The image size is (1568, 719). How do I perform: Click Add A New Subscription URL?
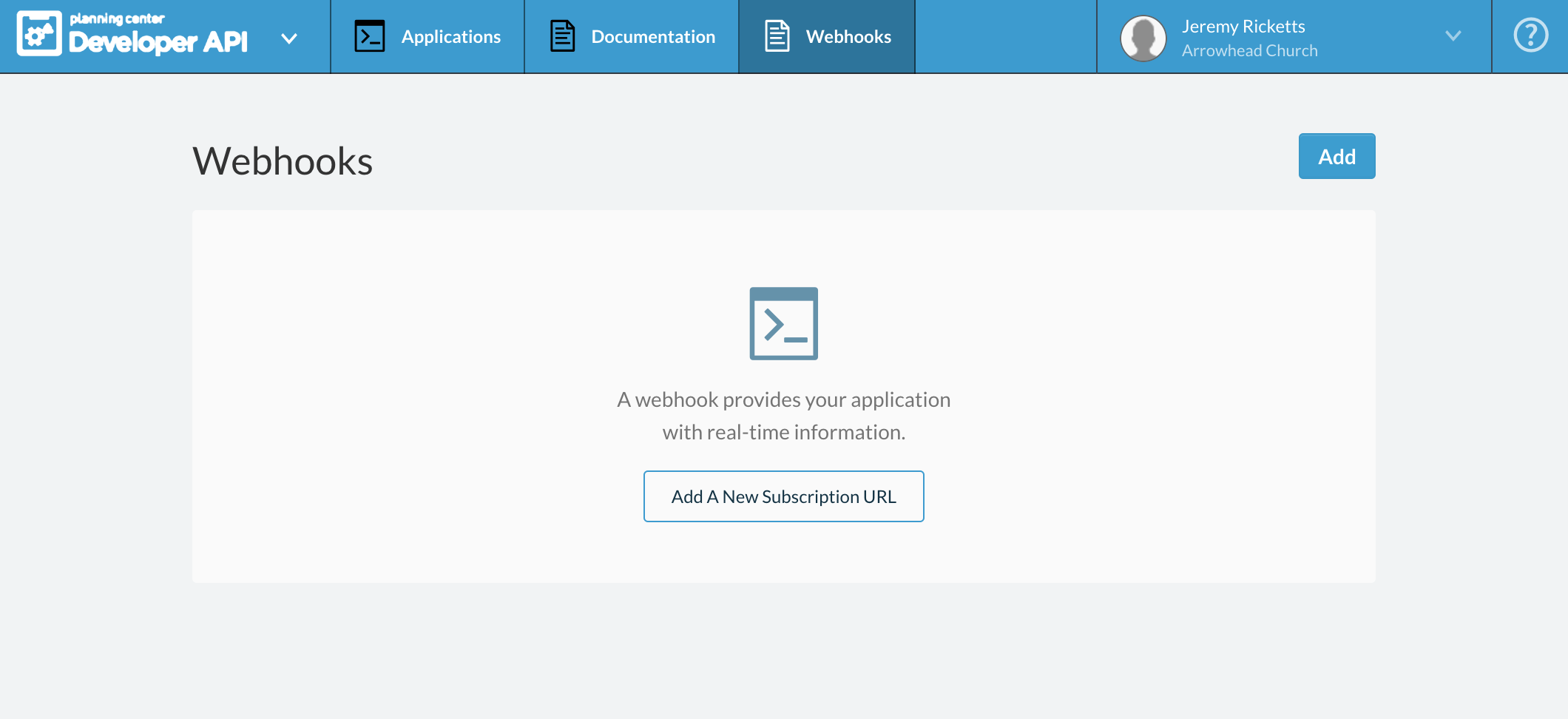click(x=783, y=496)
